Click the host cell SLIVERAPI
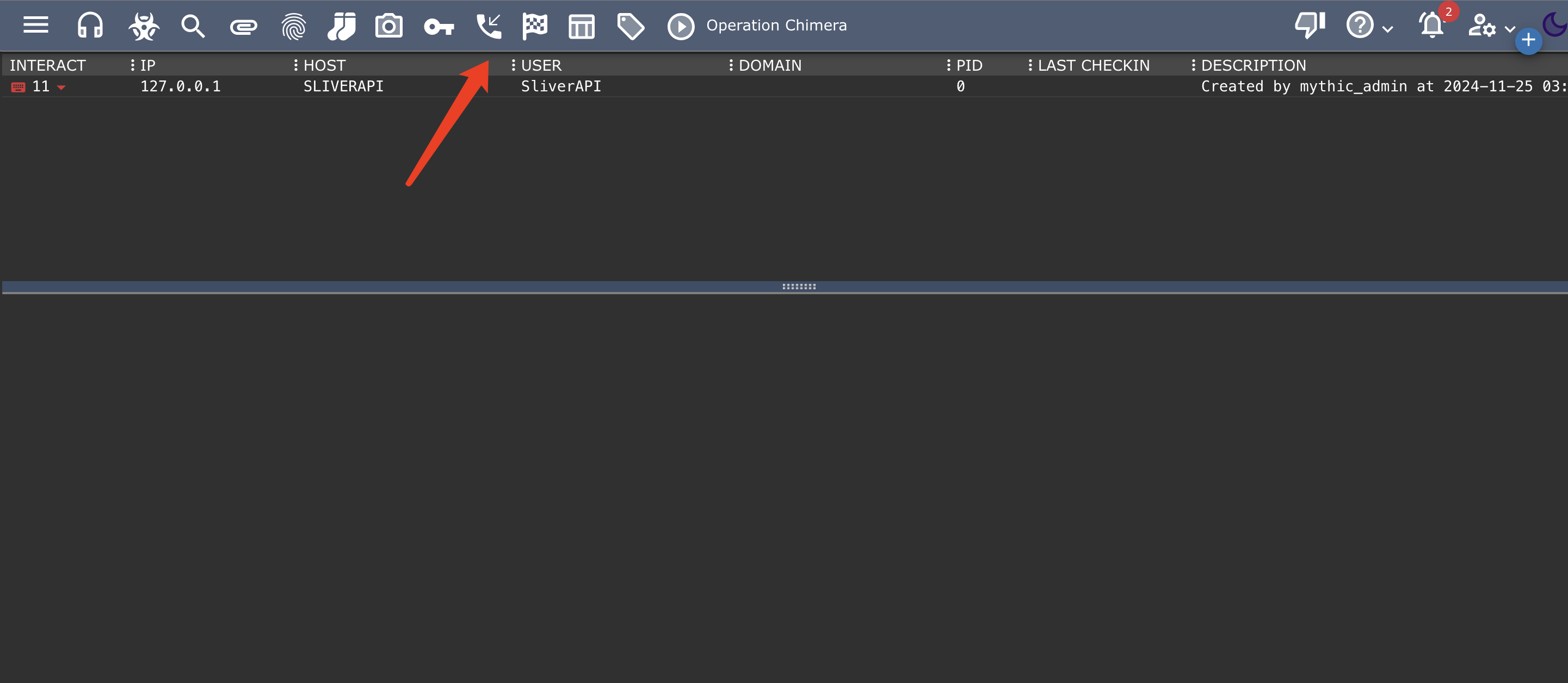This screenshot has height=683, width=1568. 343,86
